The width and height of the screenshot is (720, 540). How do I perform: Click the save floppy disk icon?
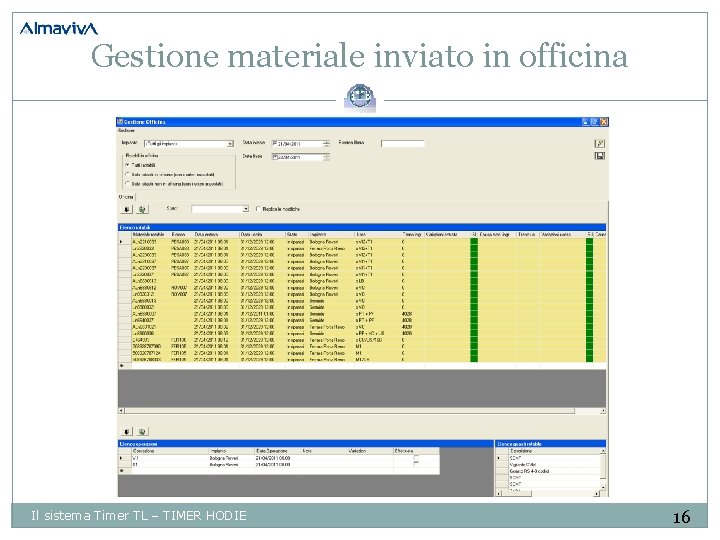point(599,156)
